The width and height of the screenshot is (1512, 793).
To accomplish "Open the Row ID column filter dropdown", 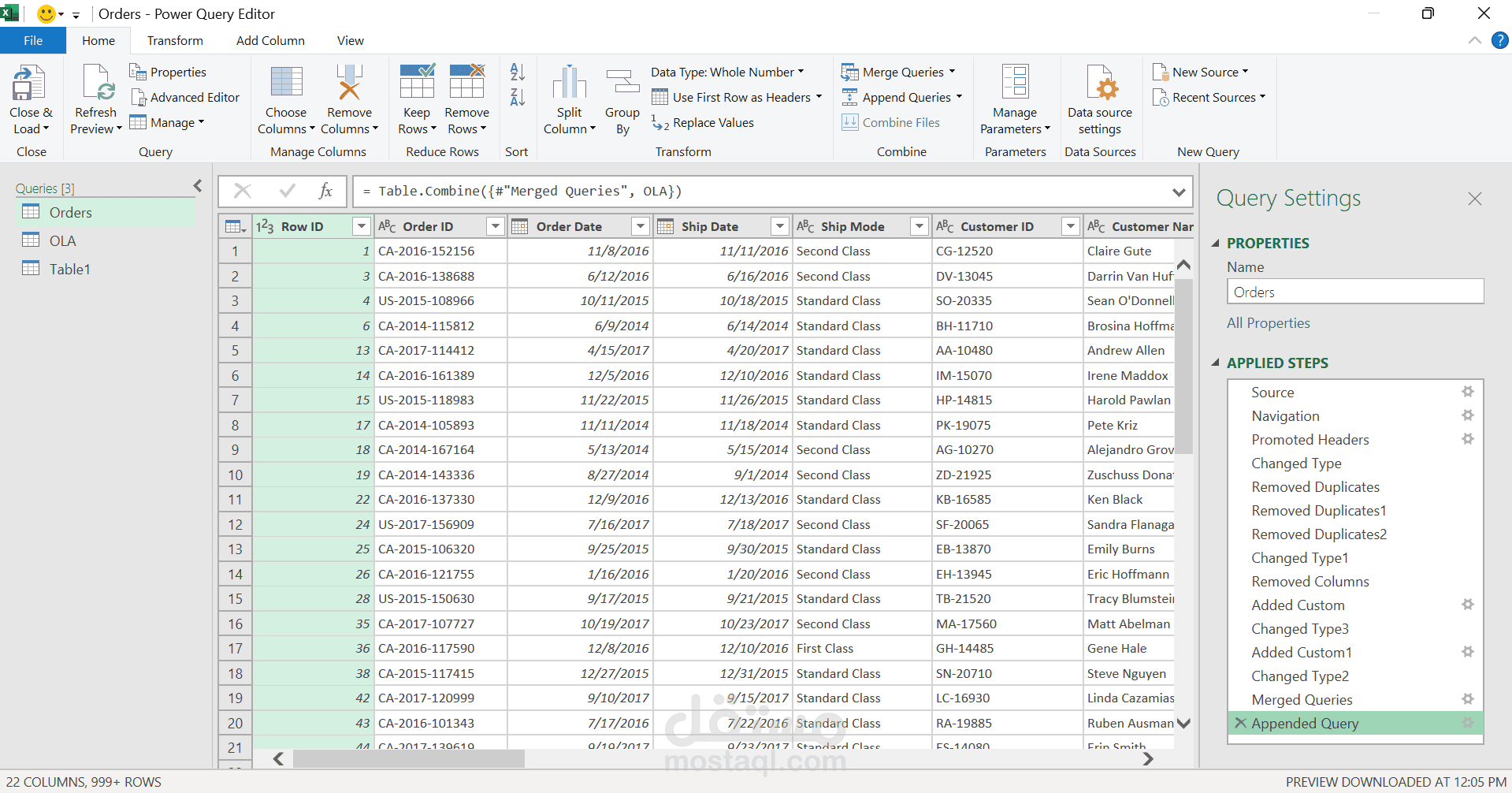I will 361,227.
